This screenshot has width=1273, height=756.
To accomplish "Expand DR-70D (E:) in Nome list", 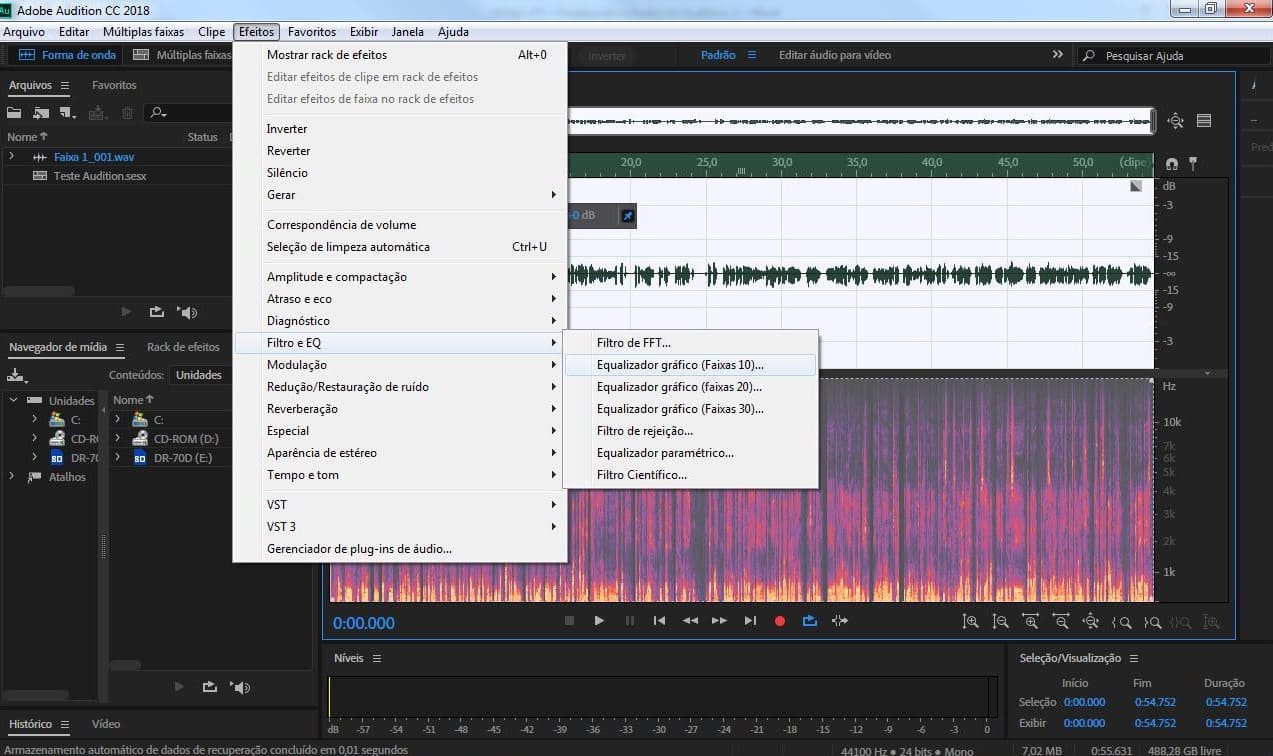I will coord(119,458).
